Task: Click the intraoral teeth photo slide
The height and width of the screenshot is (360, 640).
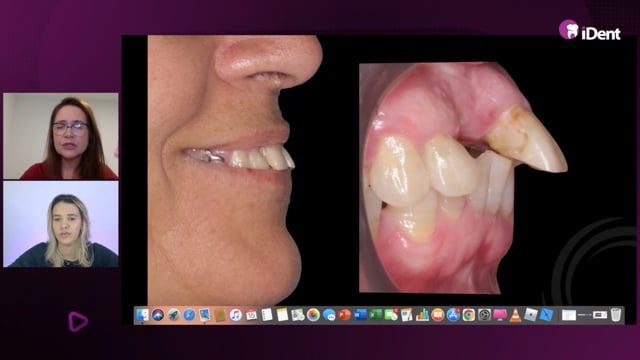Action: 463,178
